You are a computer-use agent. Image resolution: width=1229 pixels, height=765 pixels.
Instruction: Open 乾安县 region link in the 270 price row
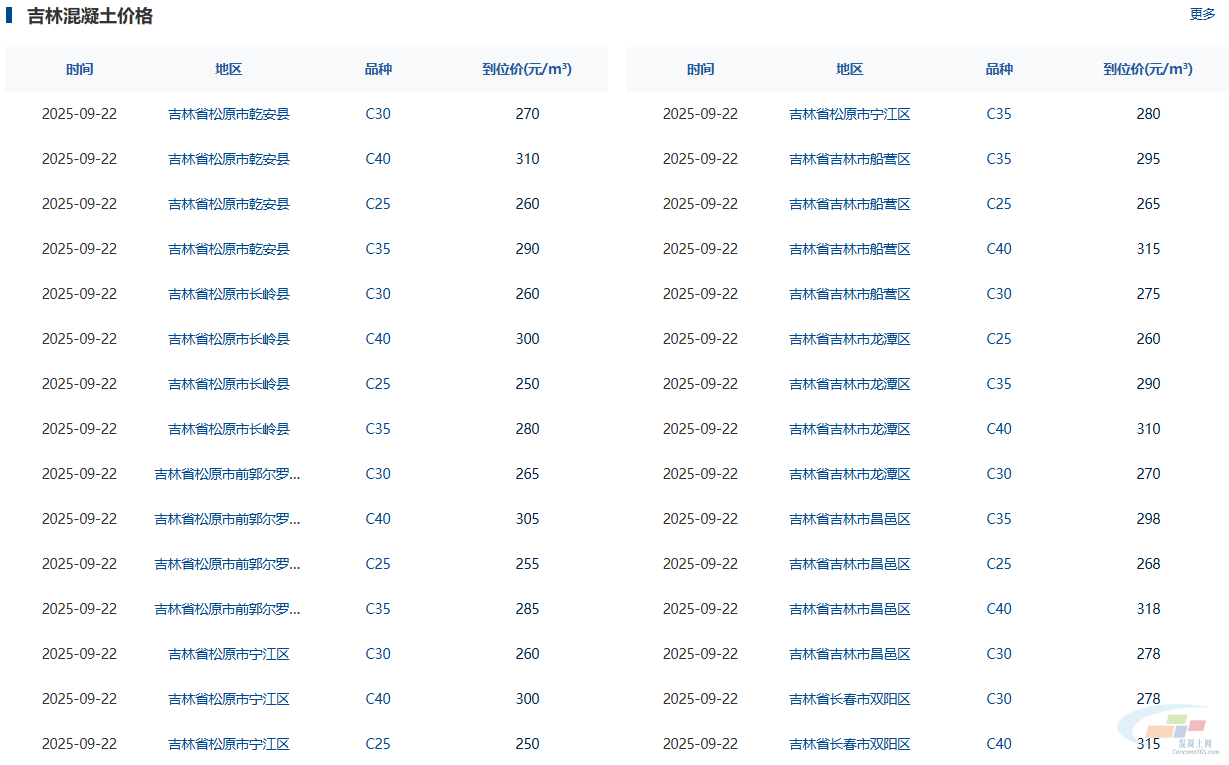click(x=229, y=114)
